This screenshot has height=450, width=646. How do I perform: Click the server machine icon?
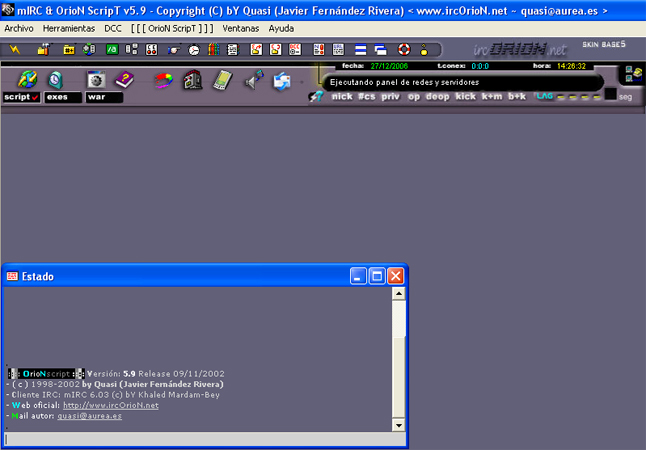[193, 80]
